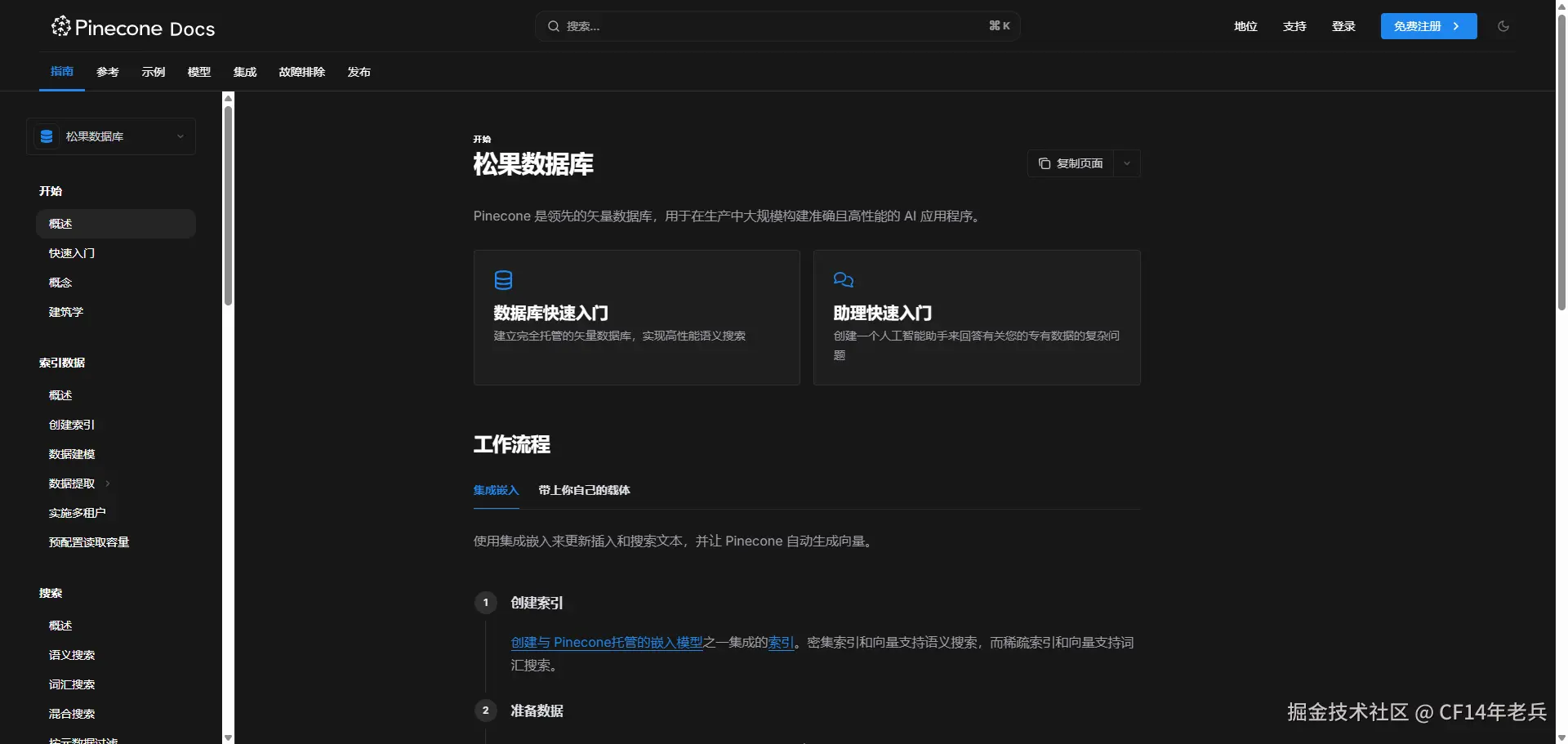Open the 发布 tab
This screenshot has width=1568, height=744.
359,72
